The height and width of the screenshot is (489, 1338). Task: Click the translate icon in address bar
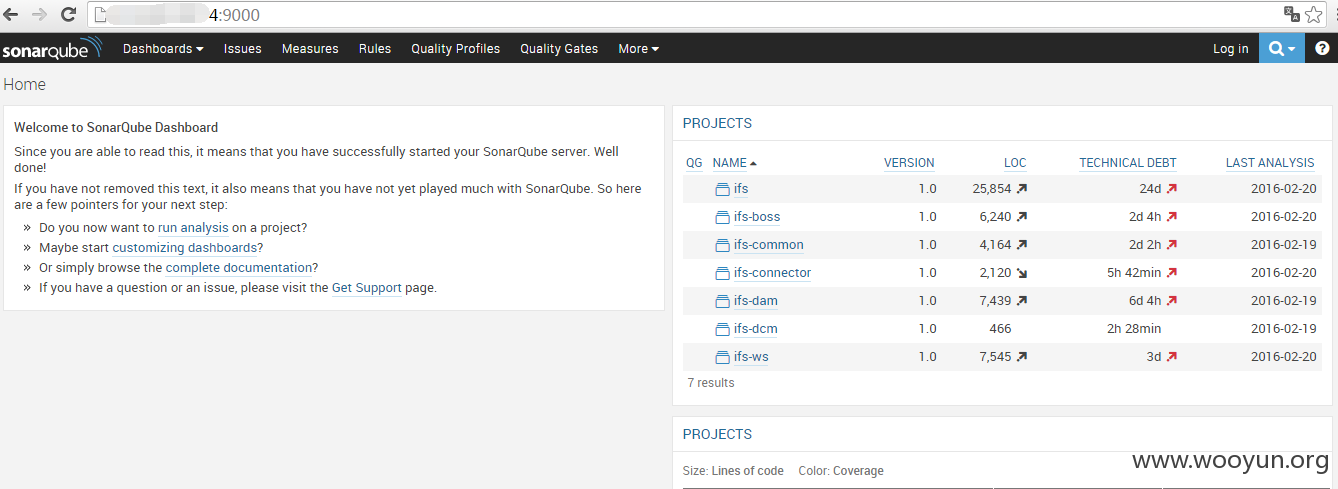[1292, 14]
